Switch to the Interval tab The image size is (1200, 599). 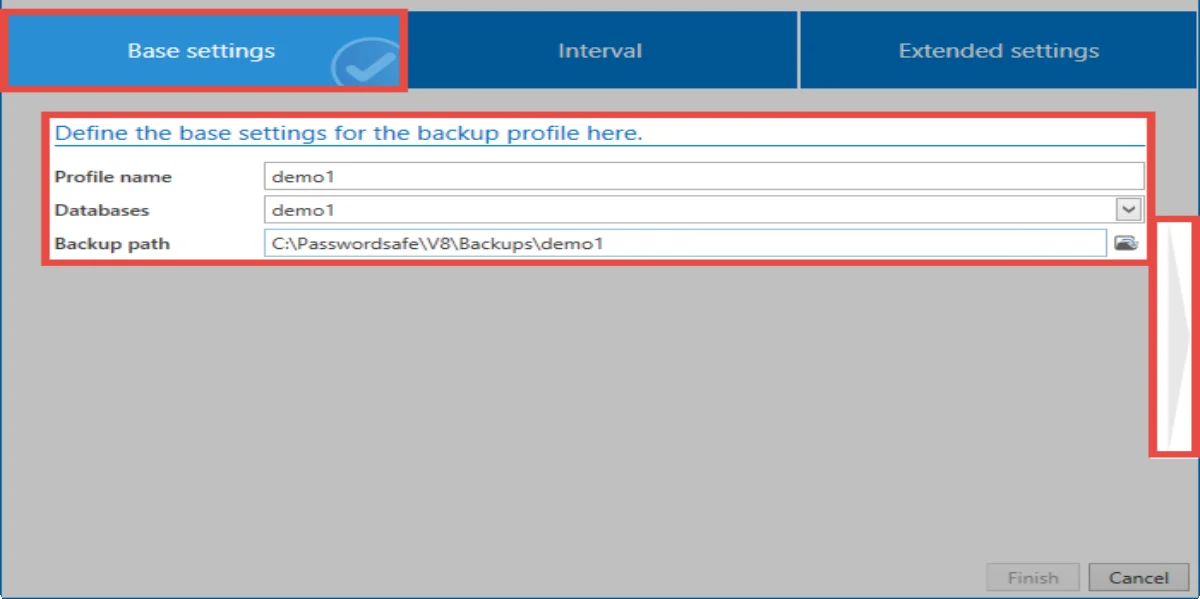pyautogui.click(x=600, y=51)
